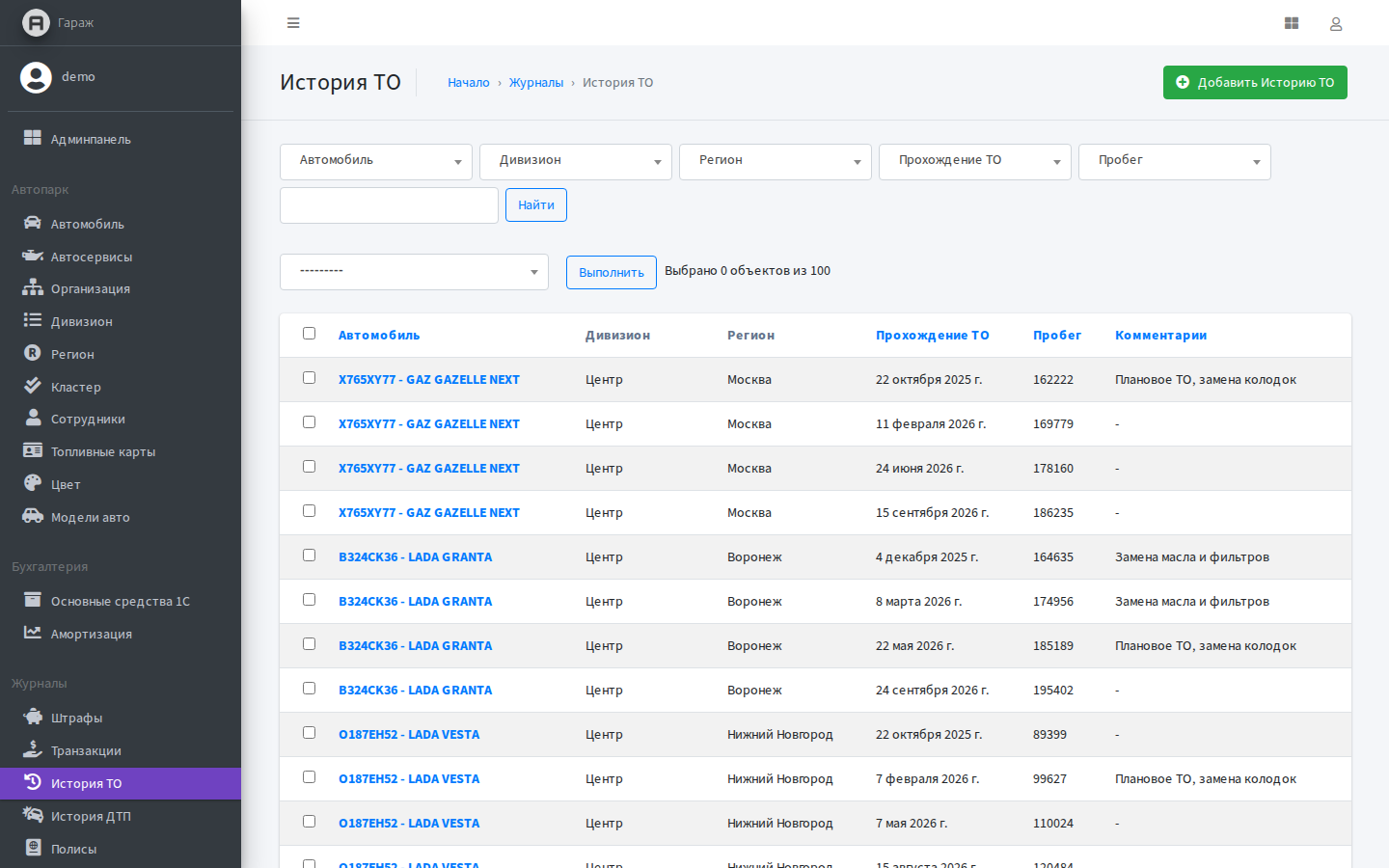Click the Топливные карты card icon

(33, 450)
